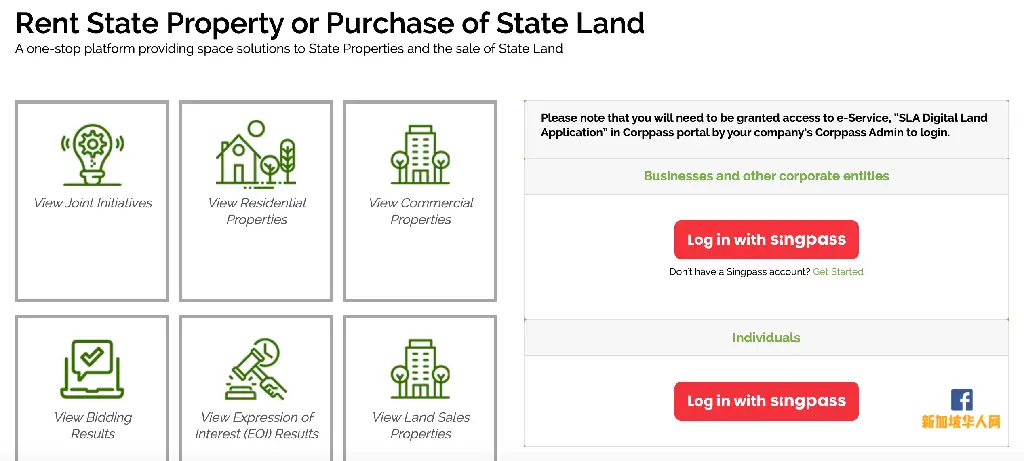Log in with Singpass for Individuals

coord(766,401)
